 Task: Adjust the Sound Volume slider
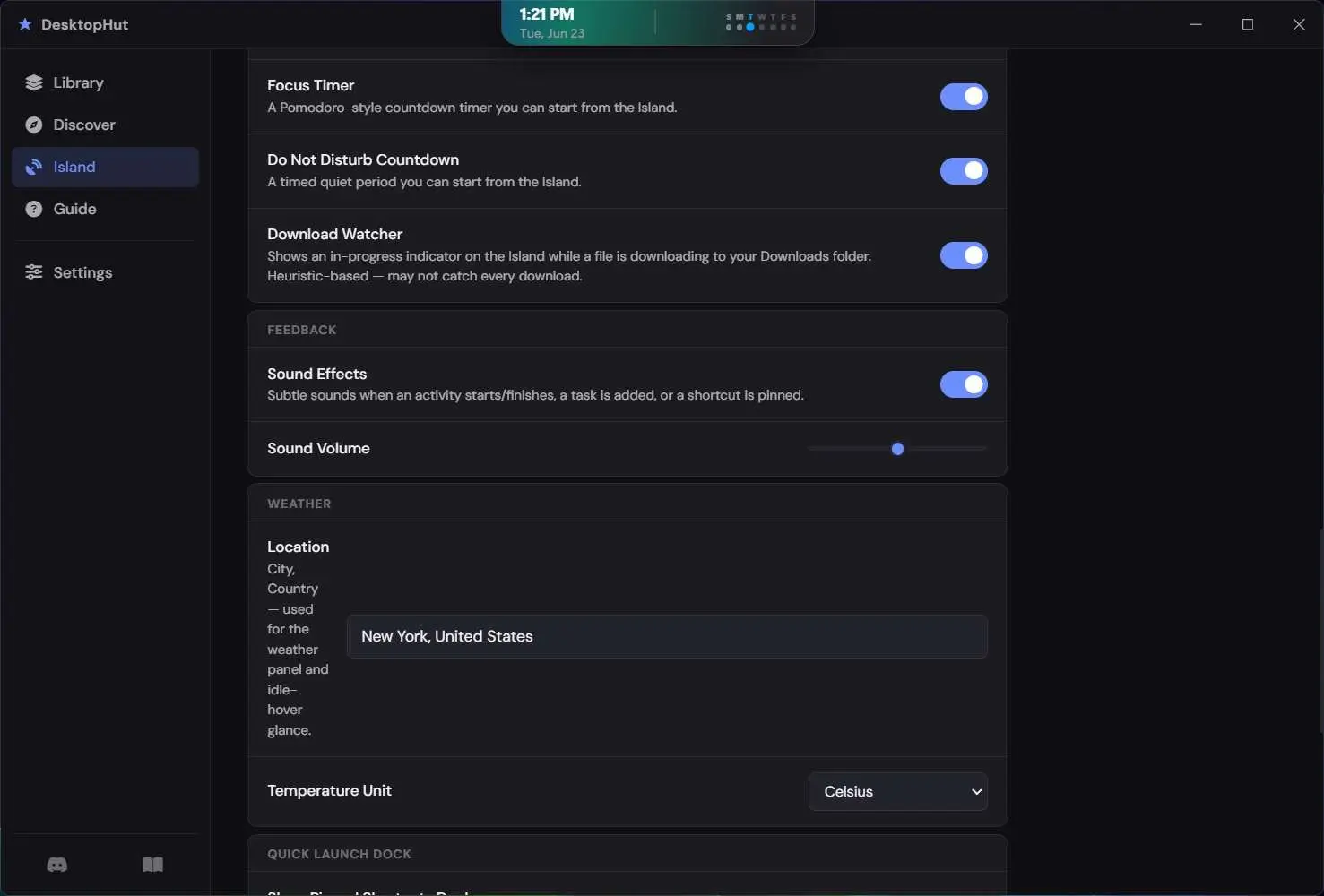pos(897,449)
